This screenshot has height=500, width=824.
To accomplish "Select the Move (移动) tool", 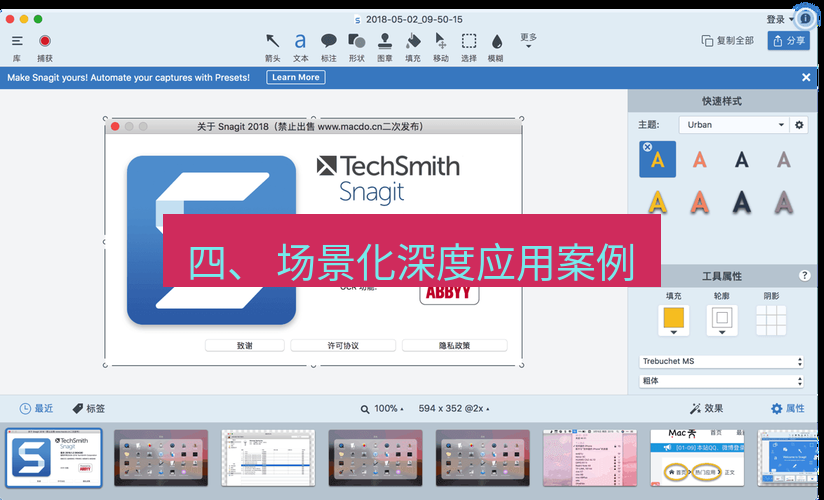I will point(440,48).
